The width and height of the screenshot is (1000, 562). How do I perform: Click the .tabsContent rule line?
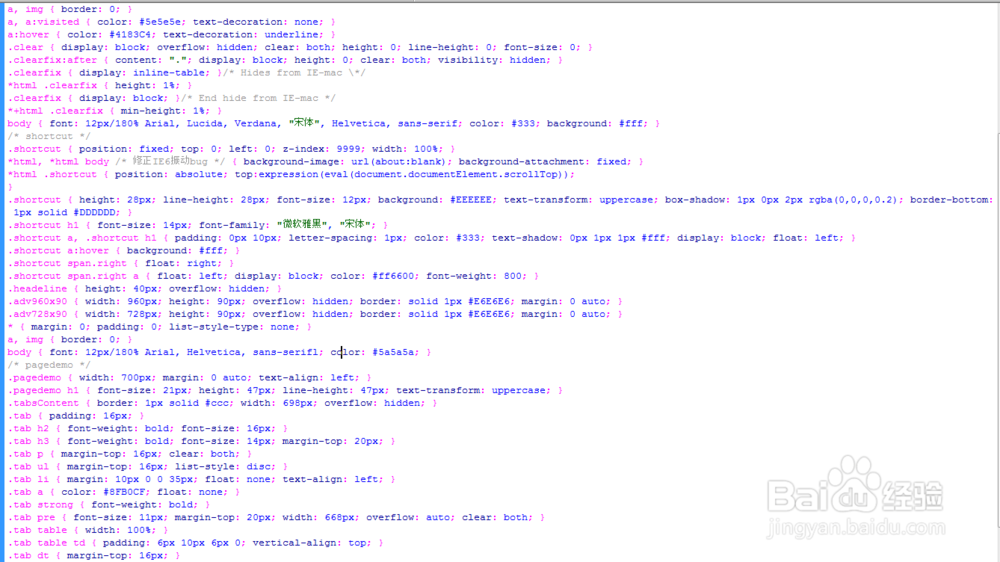[222, 403]
